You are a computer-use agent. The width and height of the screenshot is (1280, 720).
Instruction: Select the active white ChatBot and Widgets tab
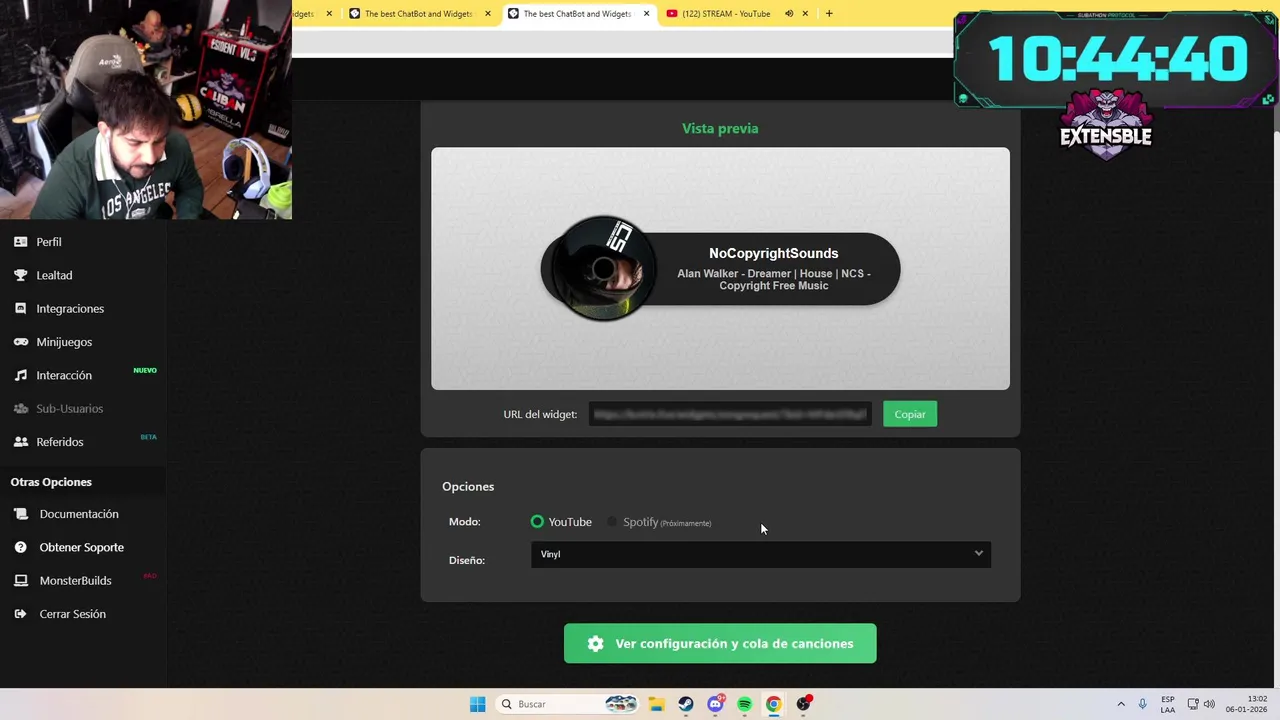[x=577, y=14]
